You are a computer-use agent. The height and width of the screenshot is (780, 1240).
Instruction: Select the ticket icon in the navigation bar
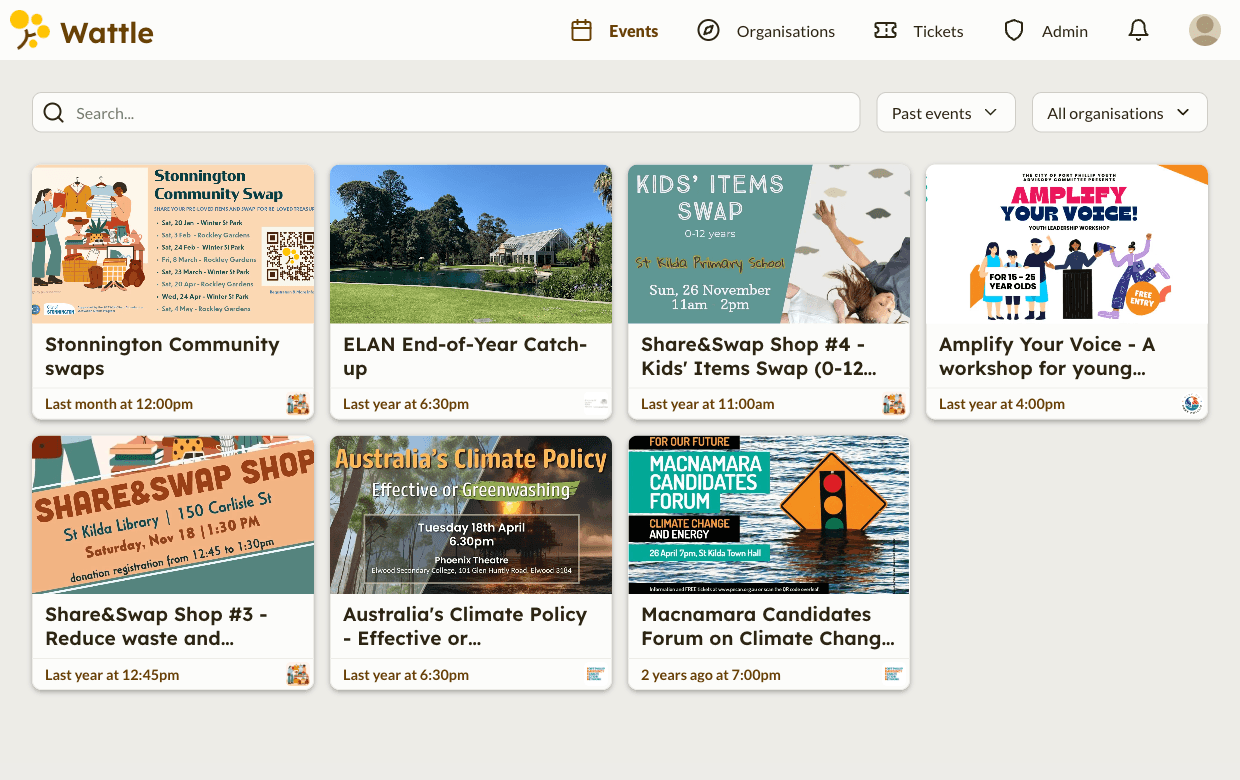pos(885,31)
